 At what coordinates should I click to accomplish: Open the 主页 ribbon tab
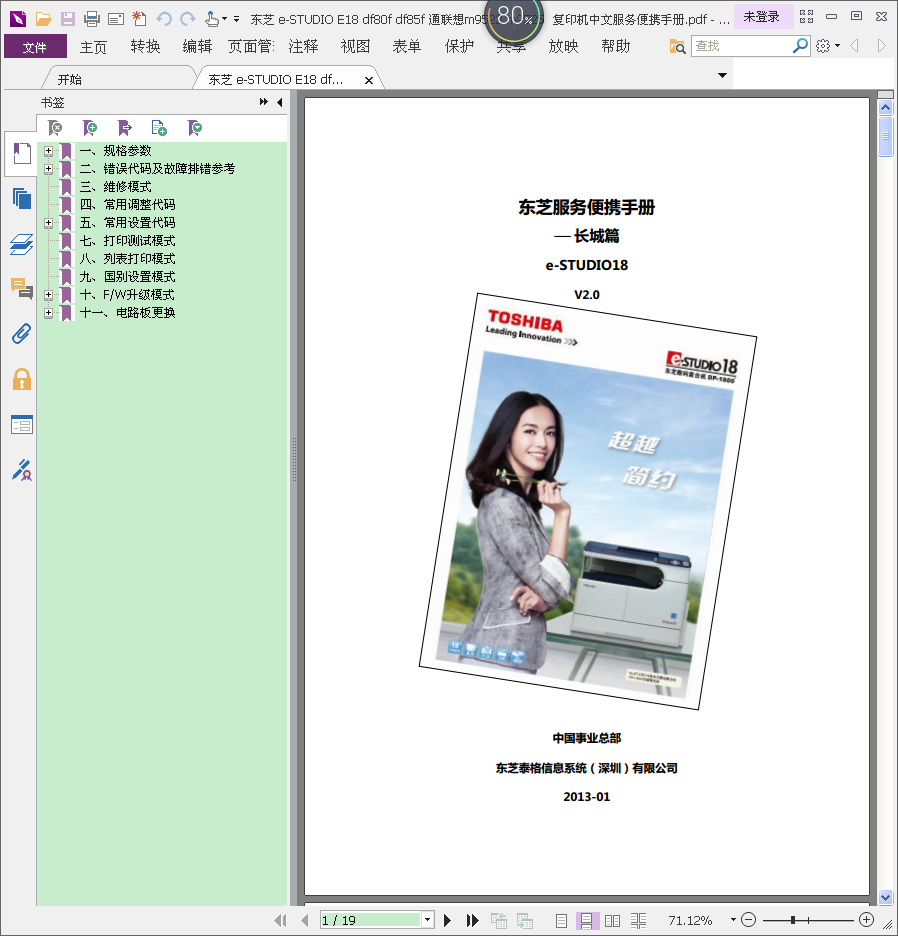tap(93, 47)
